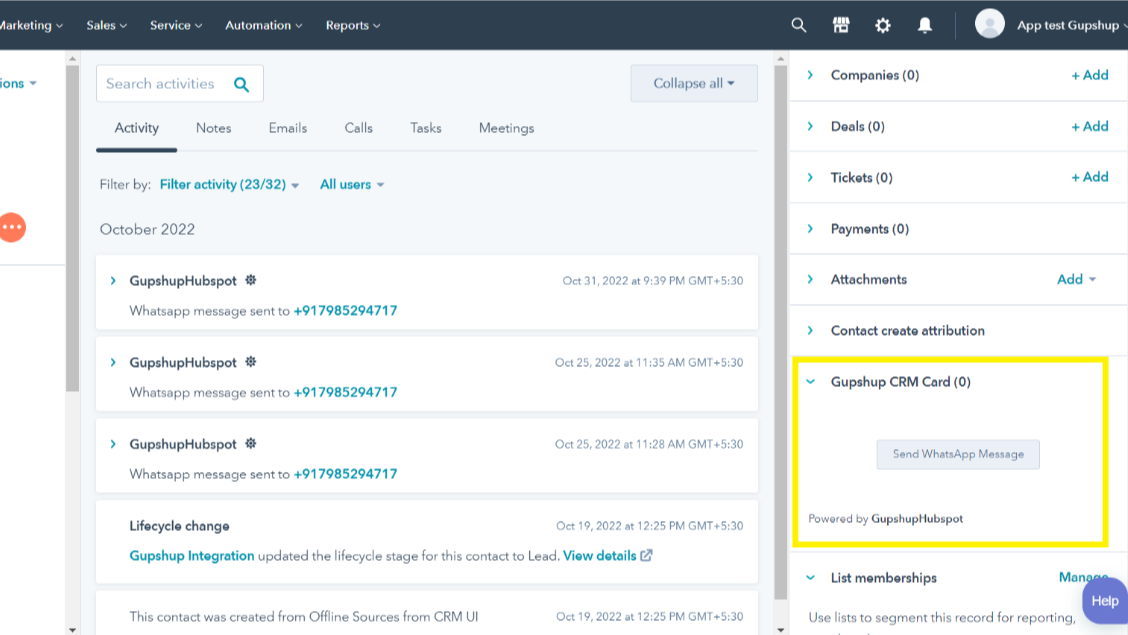This screenshot has width=1128, height=635.
Task: Click the user avatar in top bar
Action: 989,23
